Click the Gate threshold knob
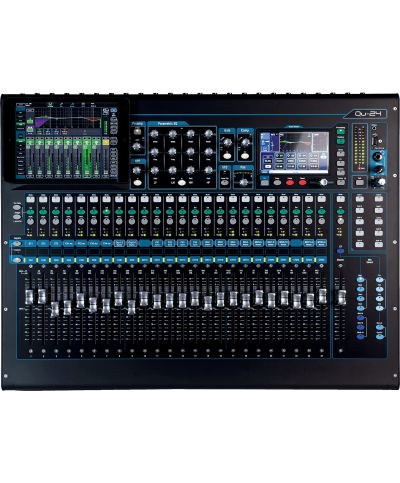Viewport: 400px width, 483px height. (227, 142)
